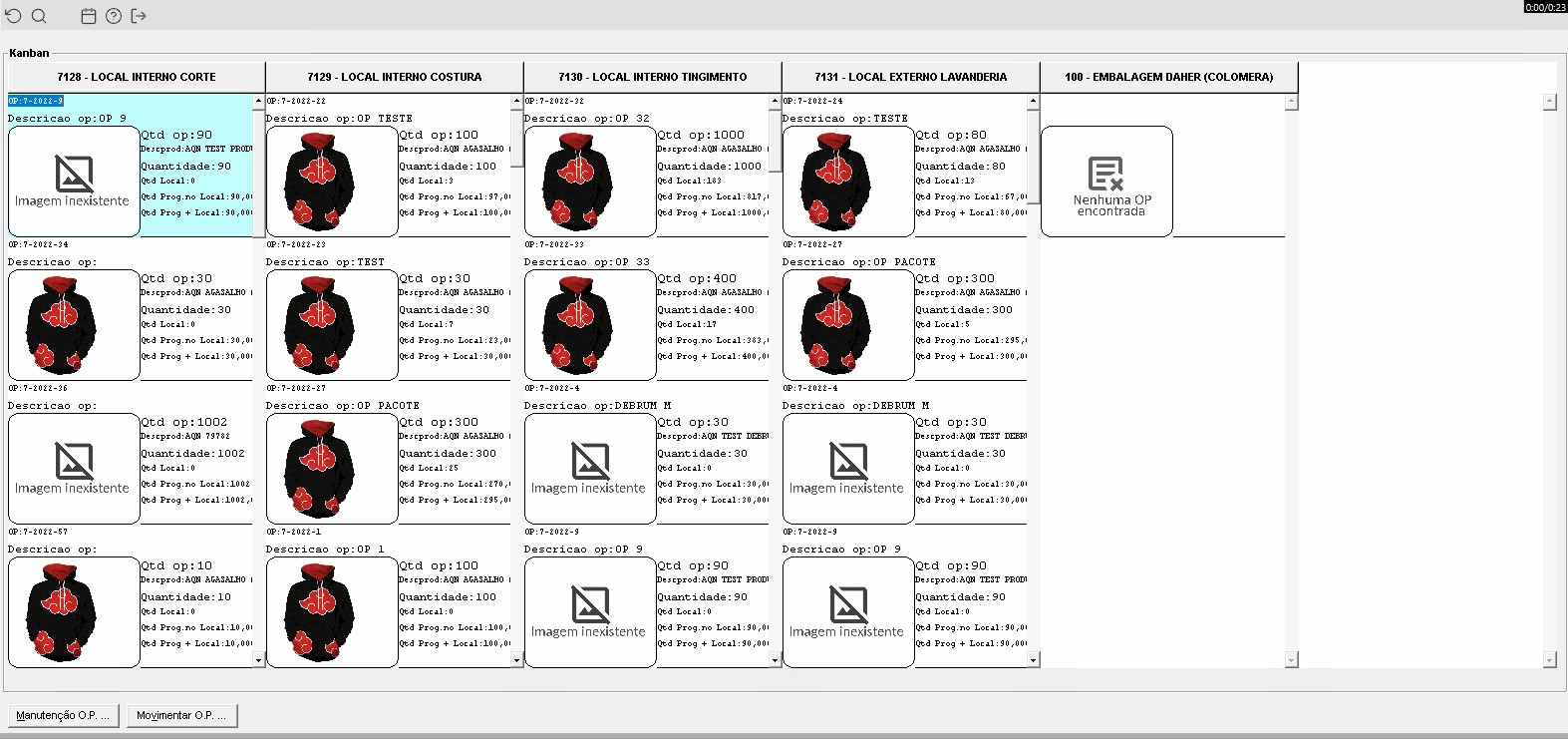Select missing image placeholder for OP 7-2022-4 in column 7131
This screenshot has width=1568, height=739.
[x=848, y=469]
